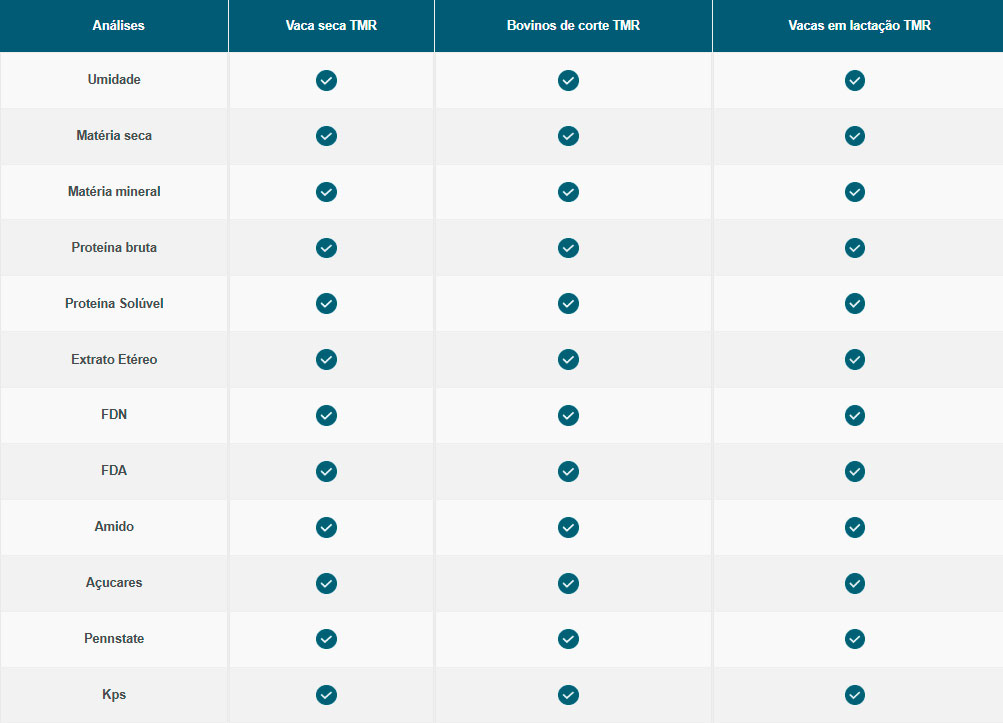Click Matéria mineral checkmark under Vacas em lactação

coord(855,192)
